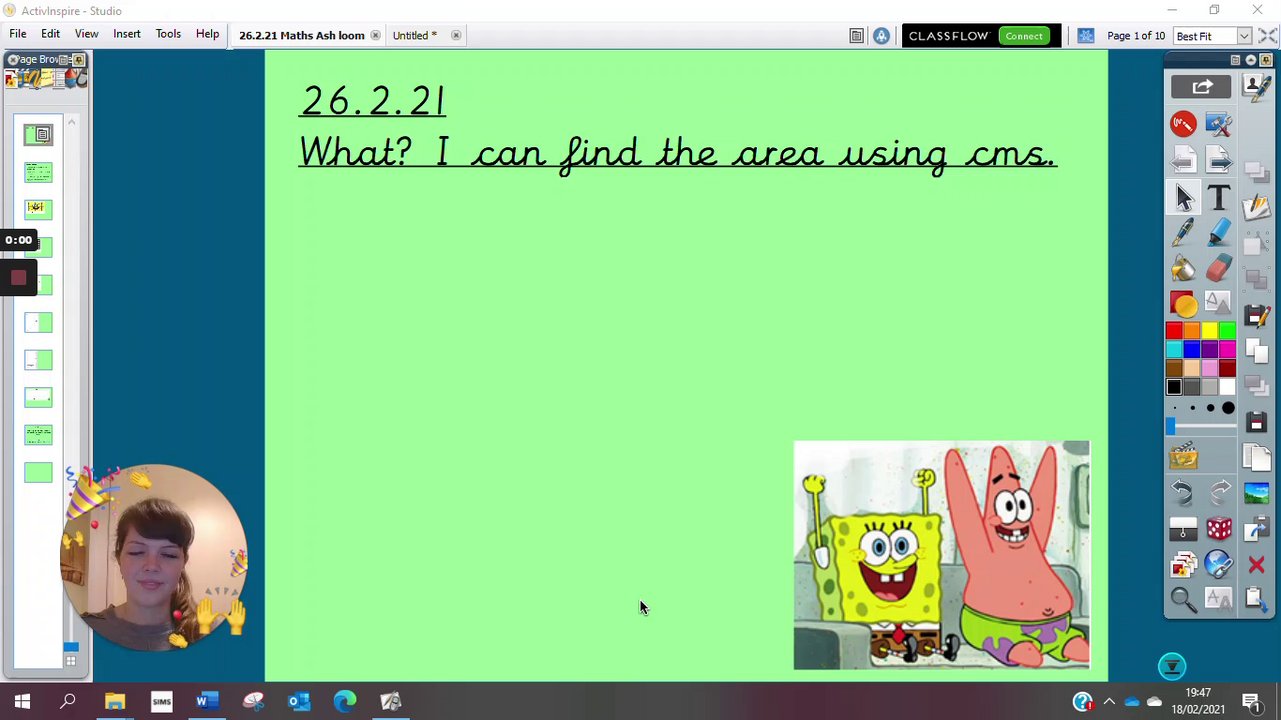Open the design tools wrench icon

click(x=1219, y=124)
